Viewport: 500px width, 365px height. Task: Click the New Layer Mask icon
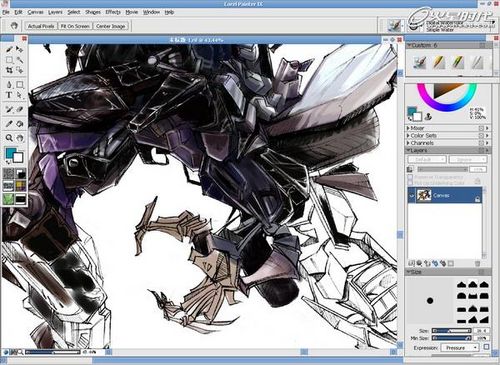451,263
